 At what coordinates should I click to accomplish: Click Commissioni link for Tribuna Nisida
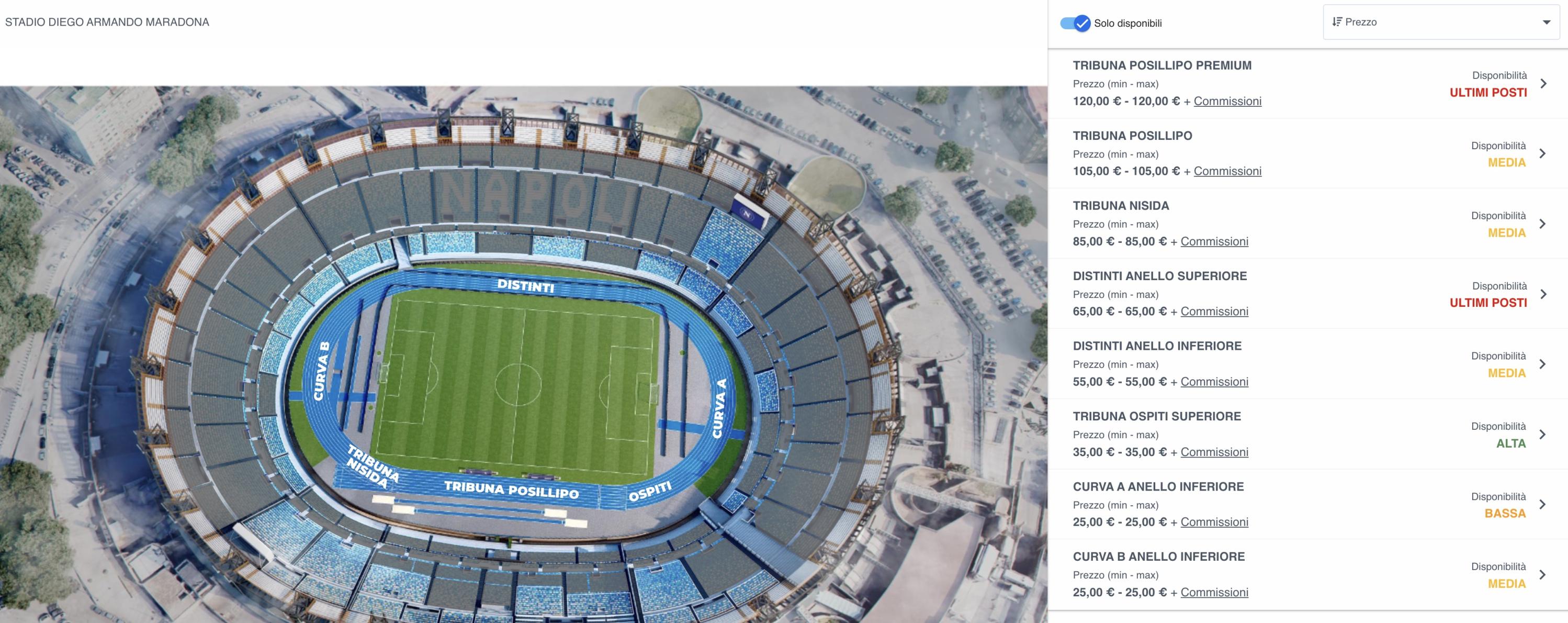(x=1214, y=242)
